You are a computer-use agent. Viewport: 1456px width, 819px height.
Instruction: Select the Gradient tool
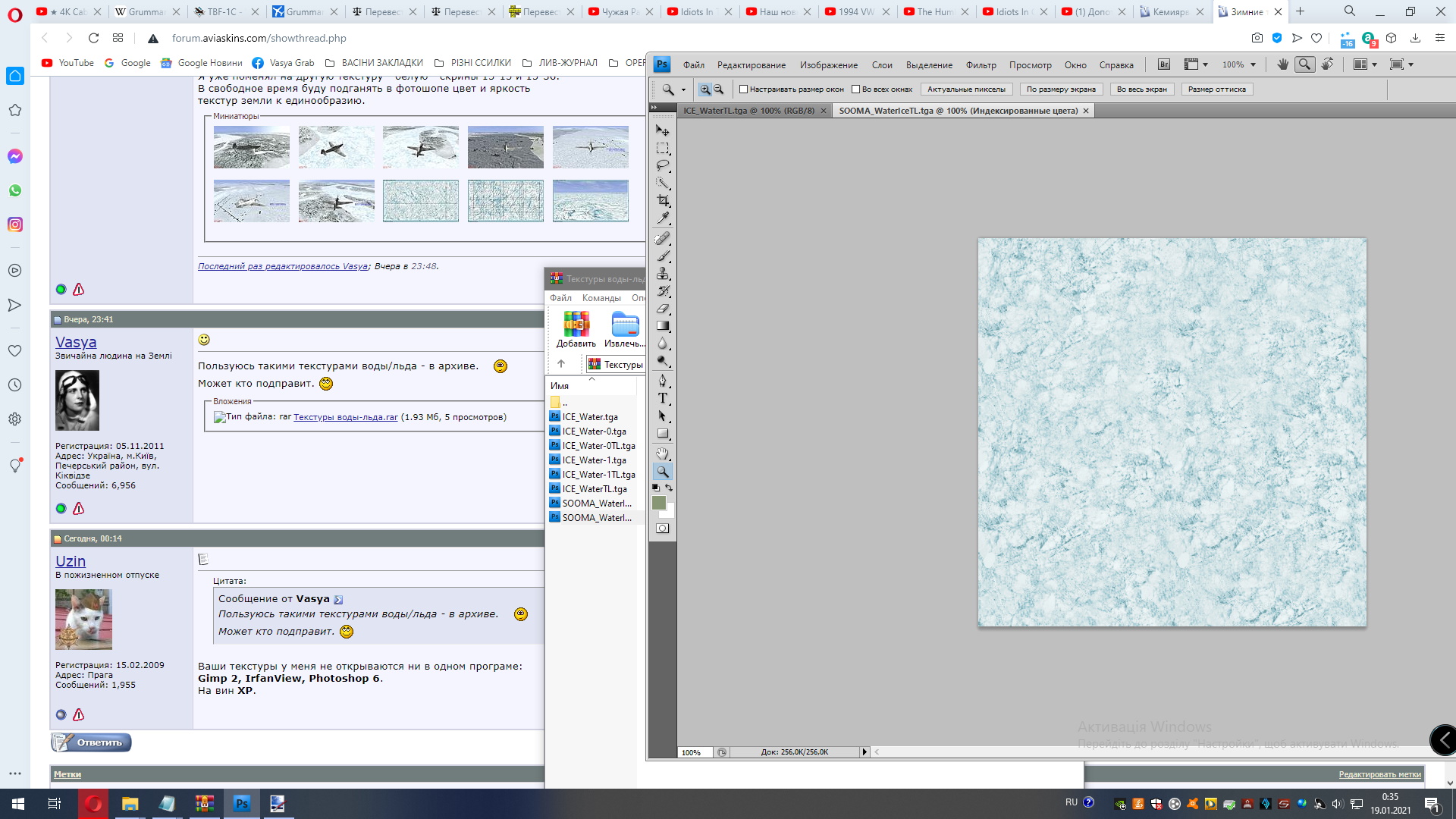[663, 326]
